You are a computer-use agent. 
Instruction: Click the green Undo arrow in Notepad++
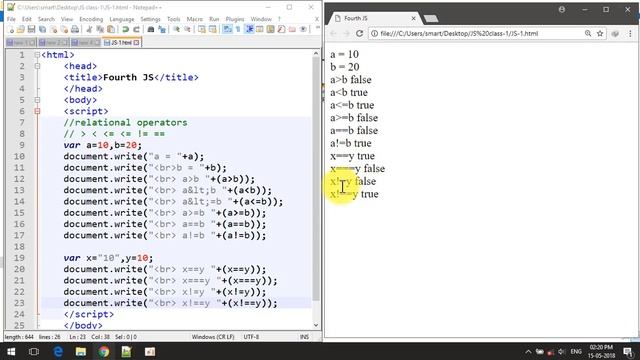pyautogui.click(x=125, y=29)
